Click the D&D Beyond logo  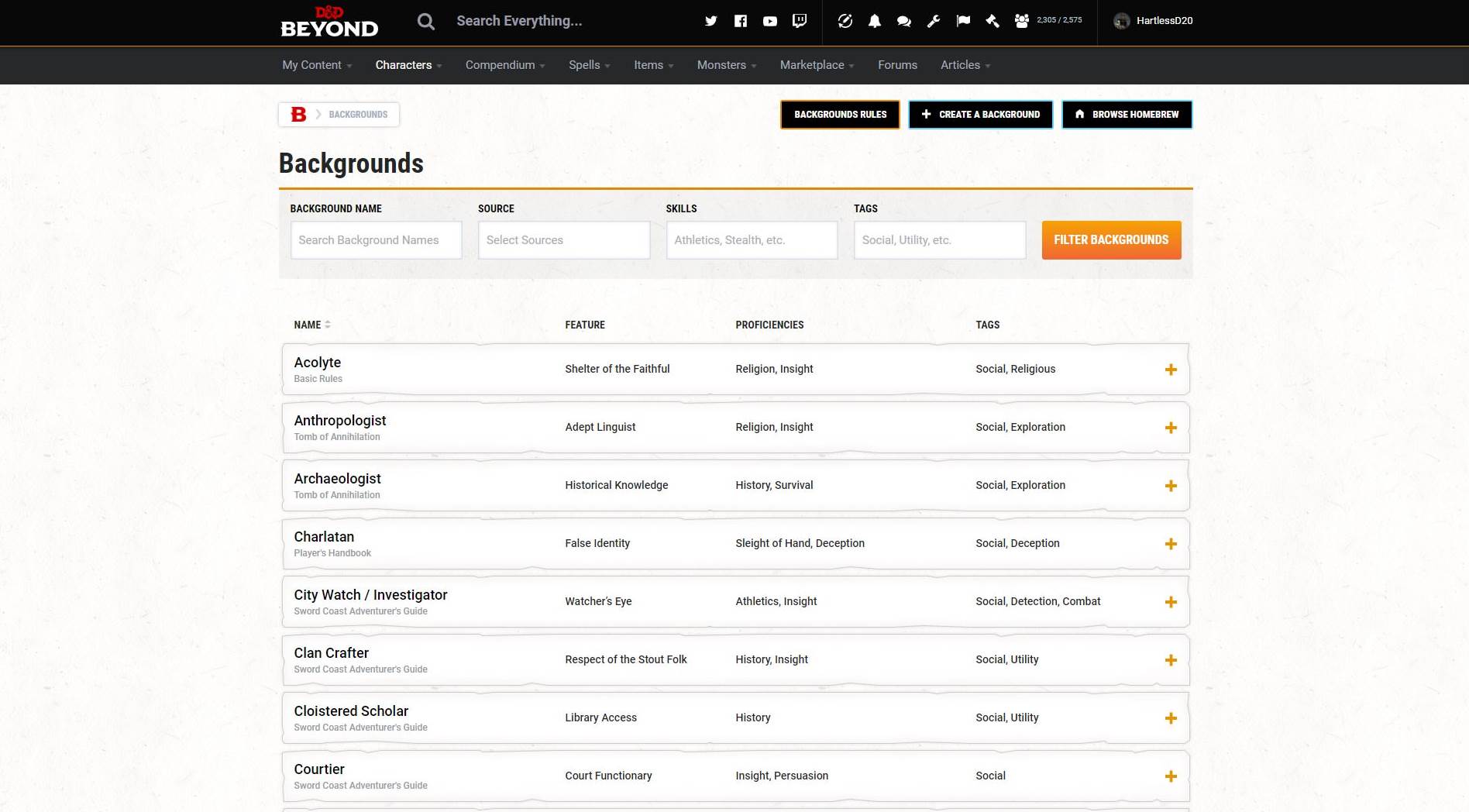tap(329, 22)
